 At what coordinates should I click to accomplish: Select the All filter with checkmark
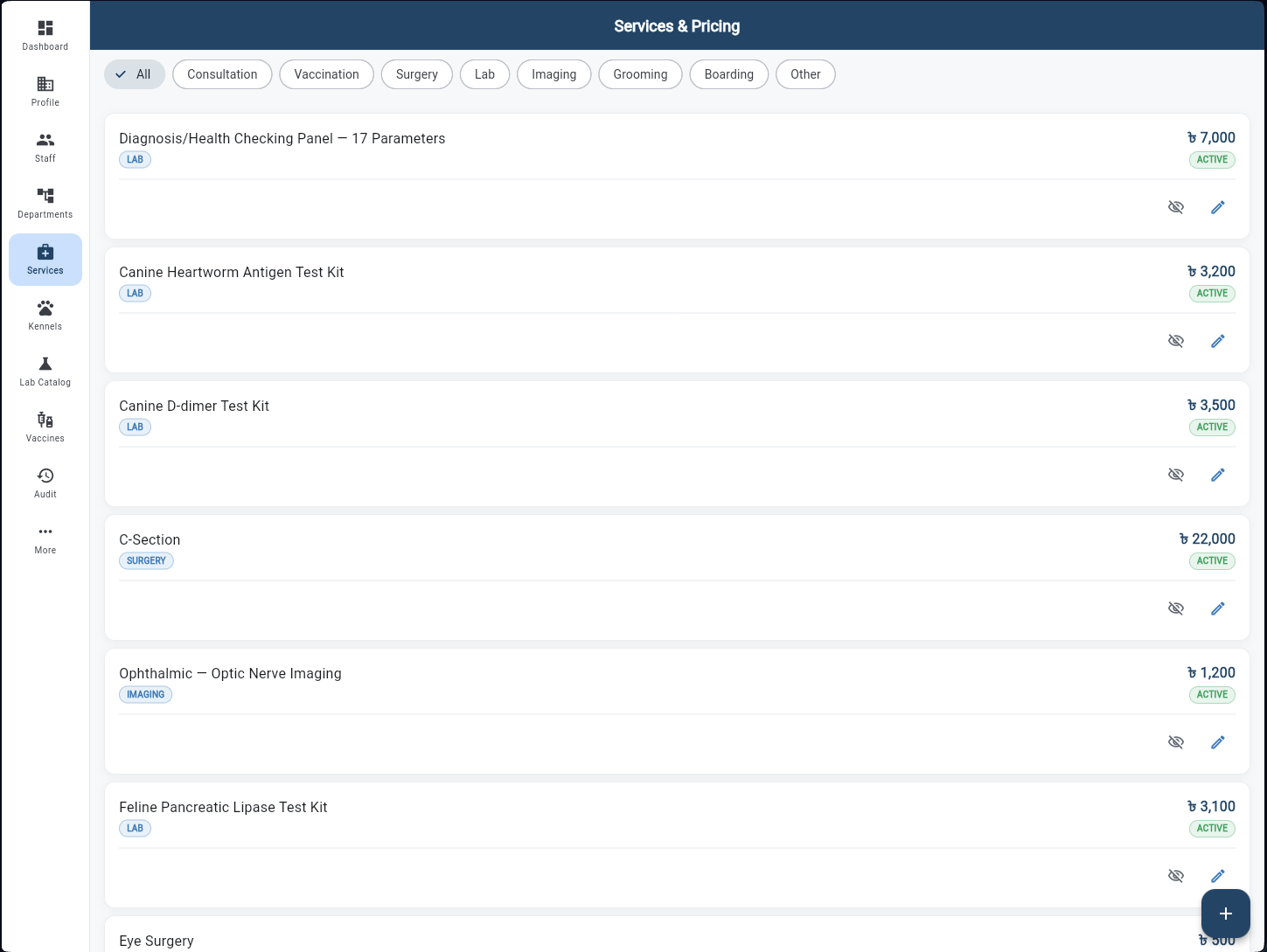135,74
